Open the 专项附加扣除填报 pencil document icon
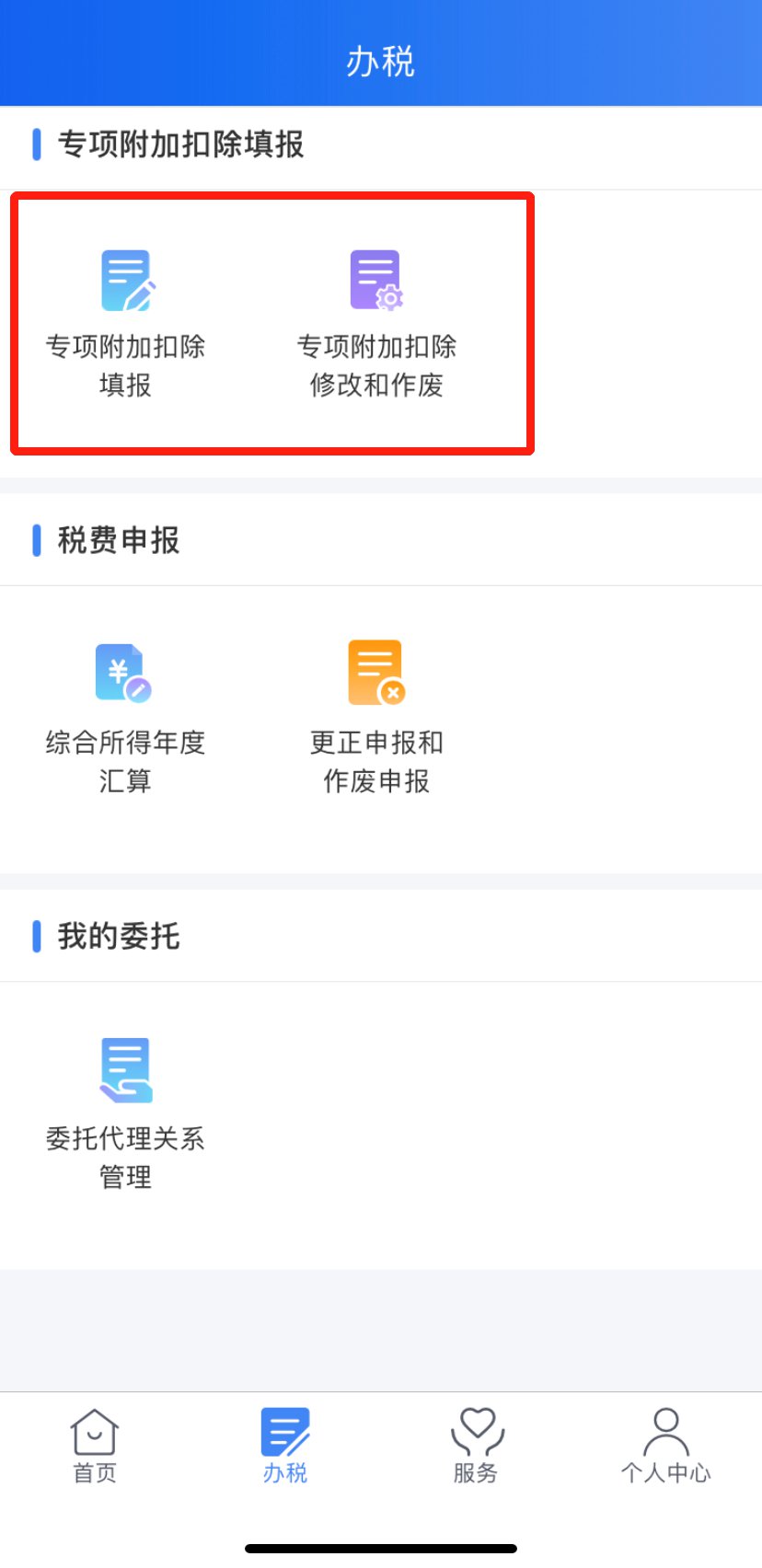 coord(127,280)
